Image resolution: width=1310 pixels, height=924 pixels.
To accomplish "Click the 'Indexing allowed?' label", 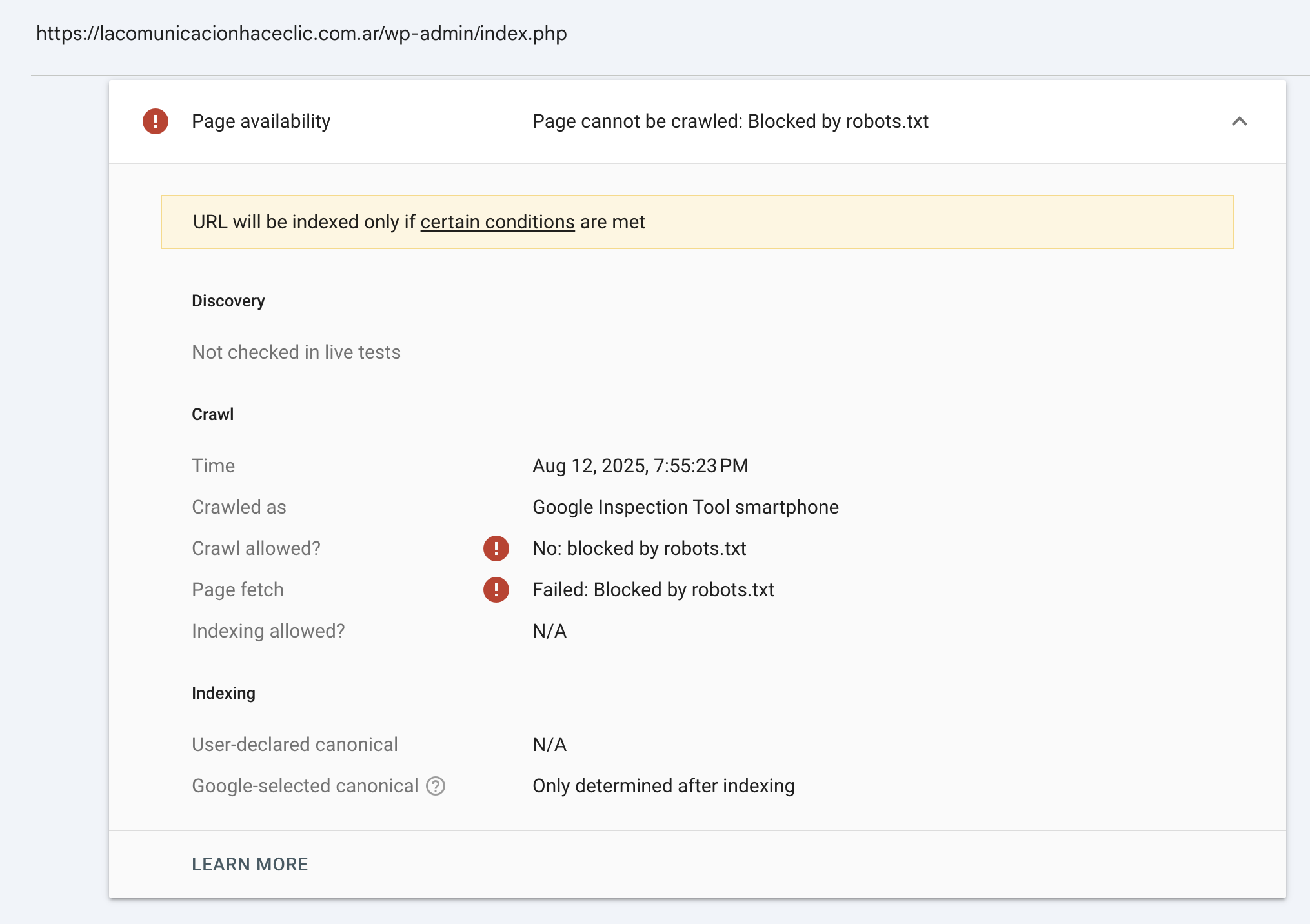I will click(268, 631).
